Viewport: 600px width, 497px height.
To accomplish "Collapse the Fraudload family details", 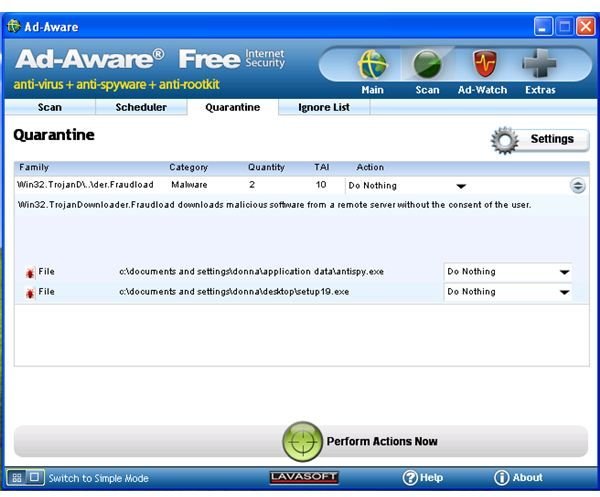I will [x=577, y=186].
